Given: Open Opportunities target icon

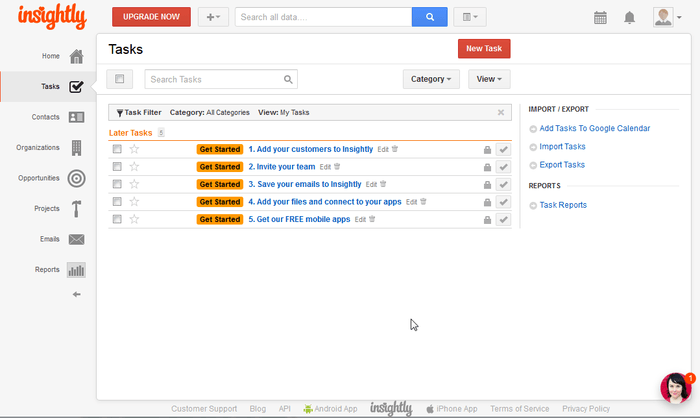Looking at the screenshot, I should [x=76, y=178].
